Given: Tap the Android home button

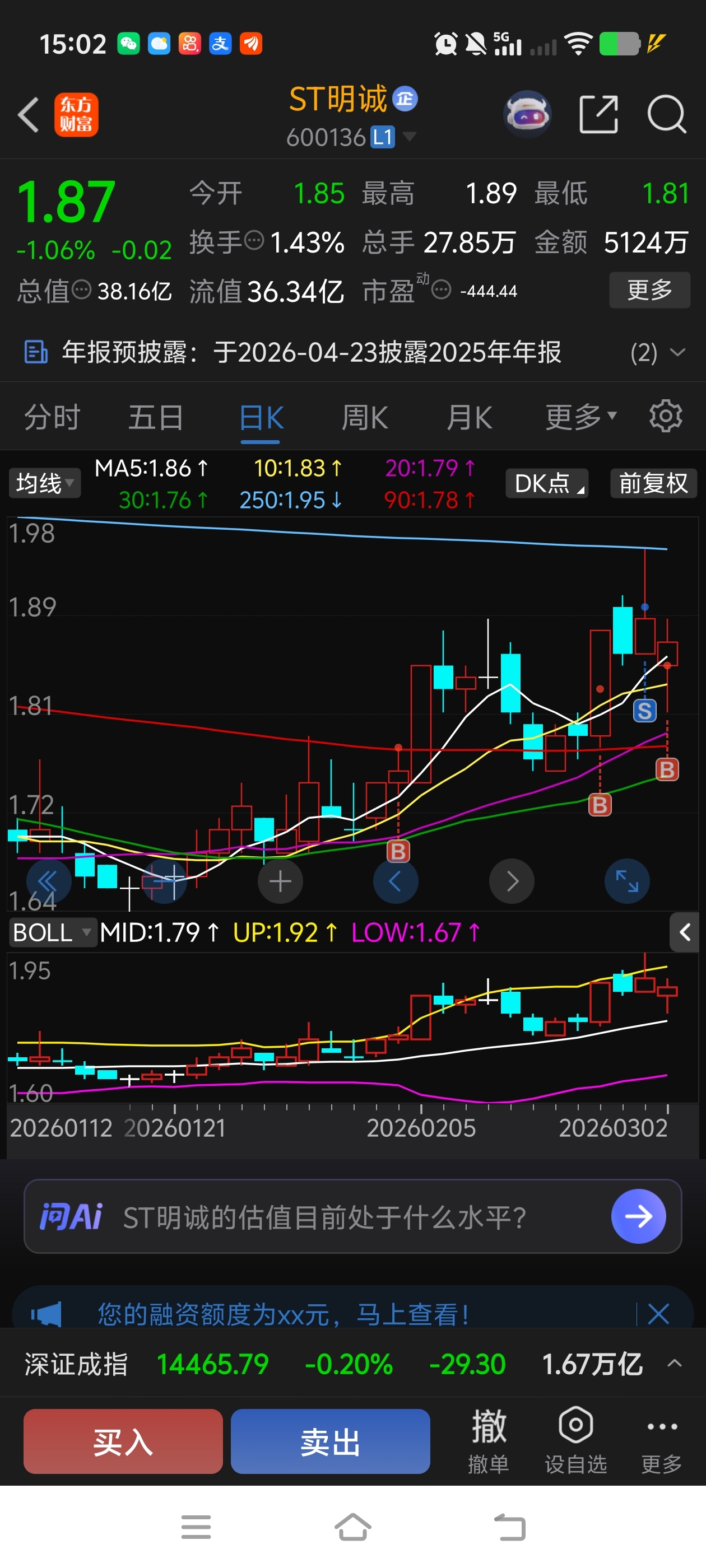Looking at the screenshot, I should (352, 1527).
